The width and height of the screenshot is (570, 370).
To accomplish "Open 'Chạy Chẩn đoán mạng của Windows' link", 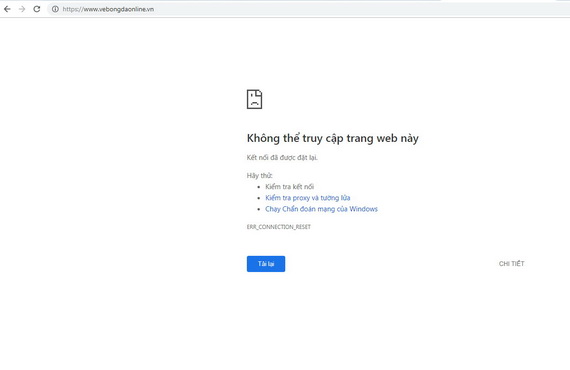I will [321, 209].
